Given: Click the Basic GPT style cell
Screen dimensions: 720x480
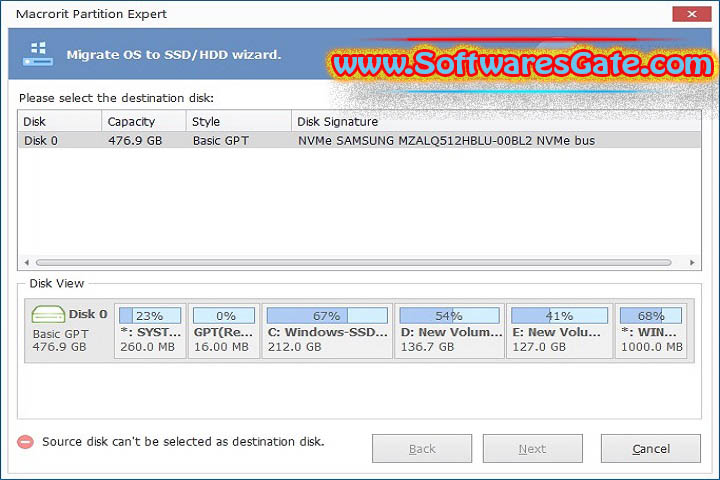Looking at the screenshot, I should pyautogui.click(x=220, y=141).
